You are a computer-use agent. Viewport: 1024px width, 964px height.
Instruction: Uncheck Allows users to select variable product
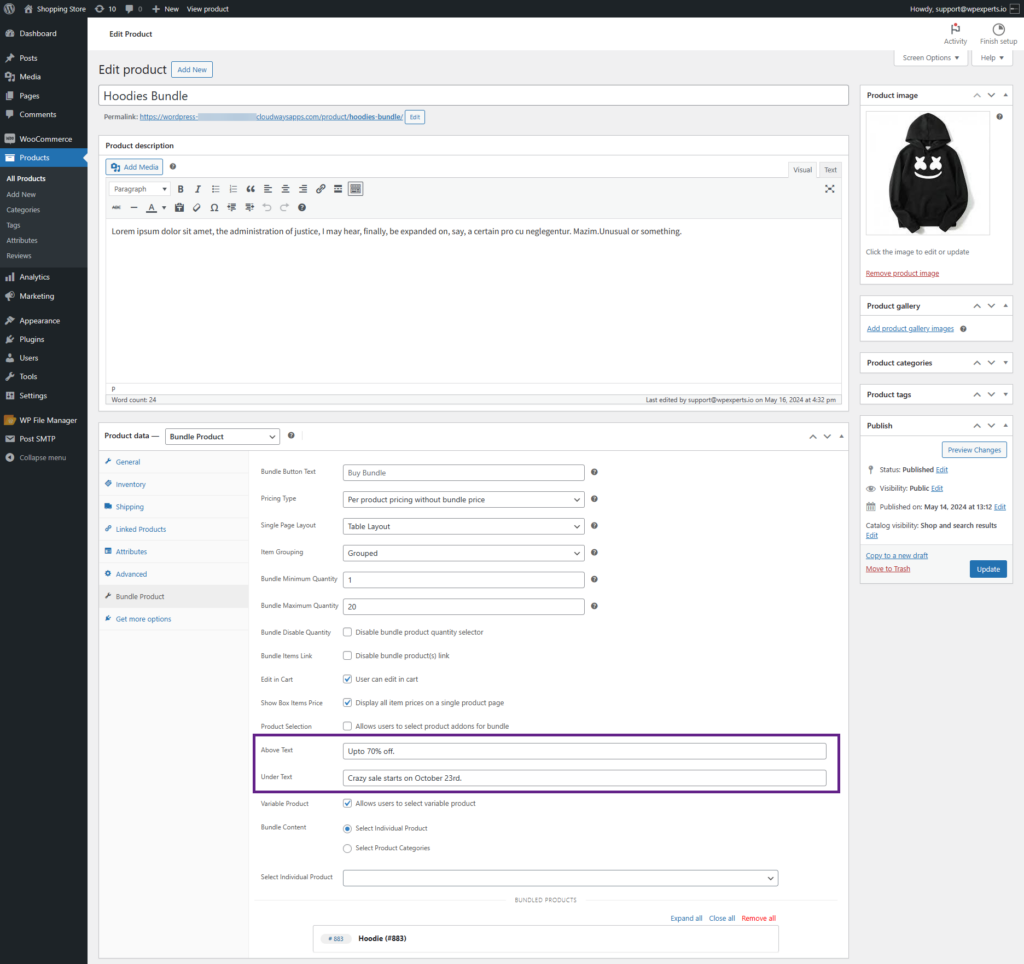347,803
